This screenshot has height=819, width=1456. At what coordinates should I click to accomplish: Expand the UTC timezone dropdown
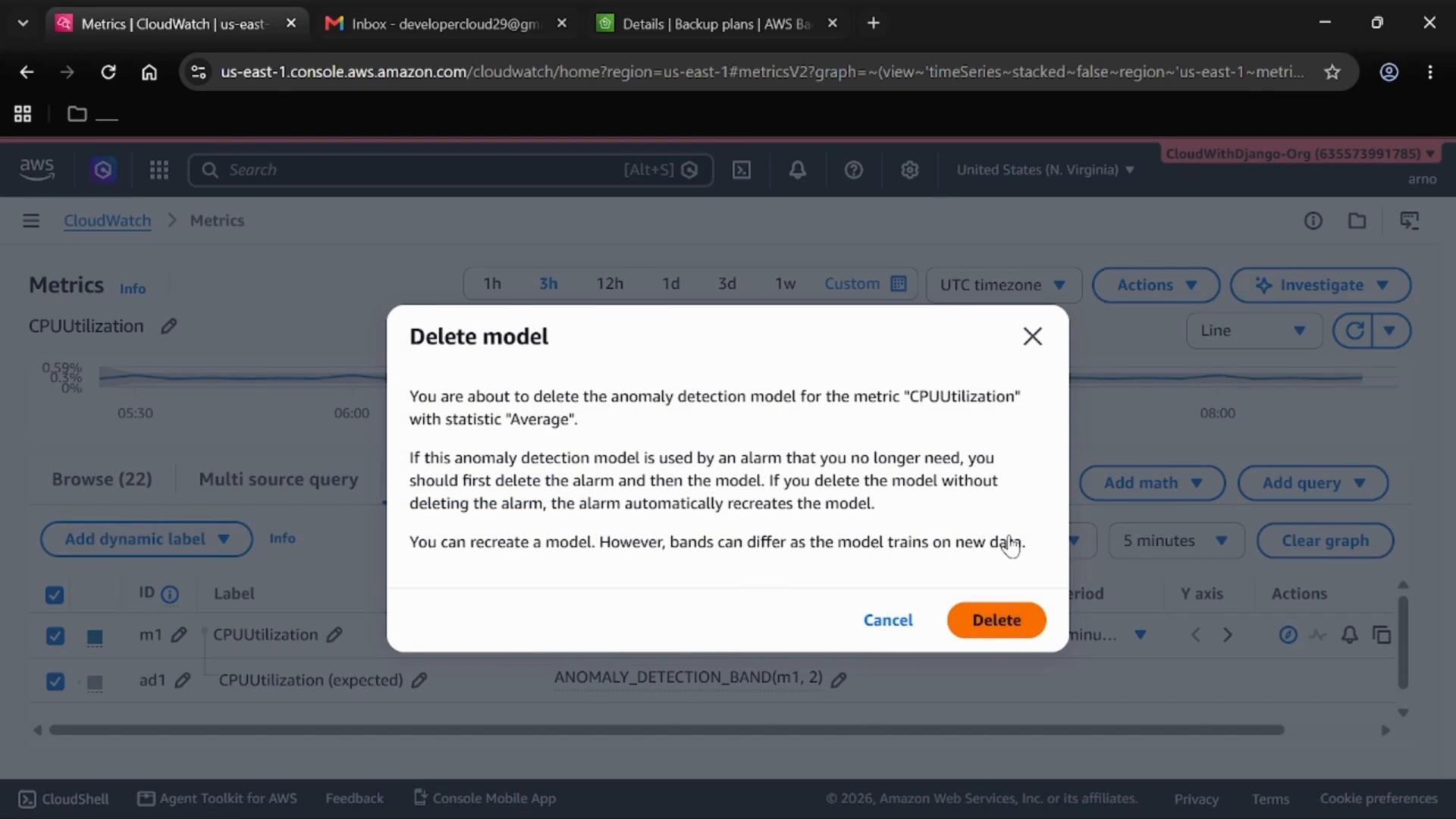[1003, 285]
